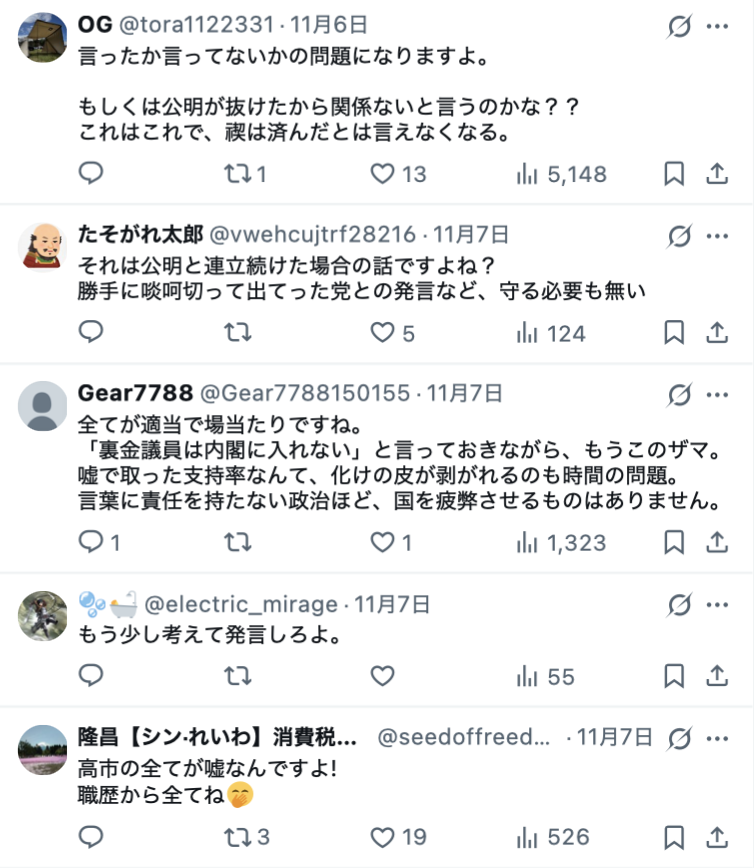
Task: Reply to OG's tweet
Action: [91, 174]
